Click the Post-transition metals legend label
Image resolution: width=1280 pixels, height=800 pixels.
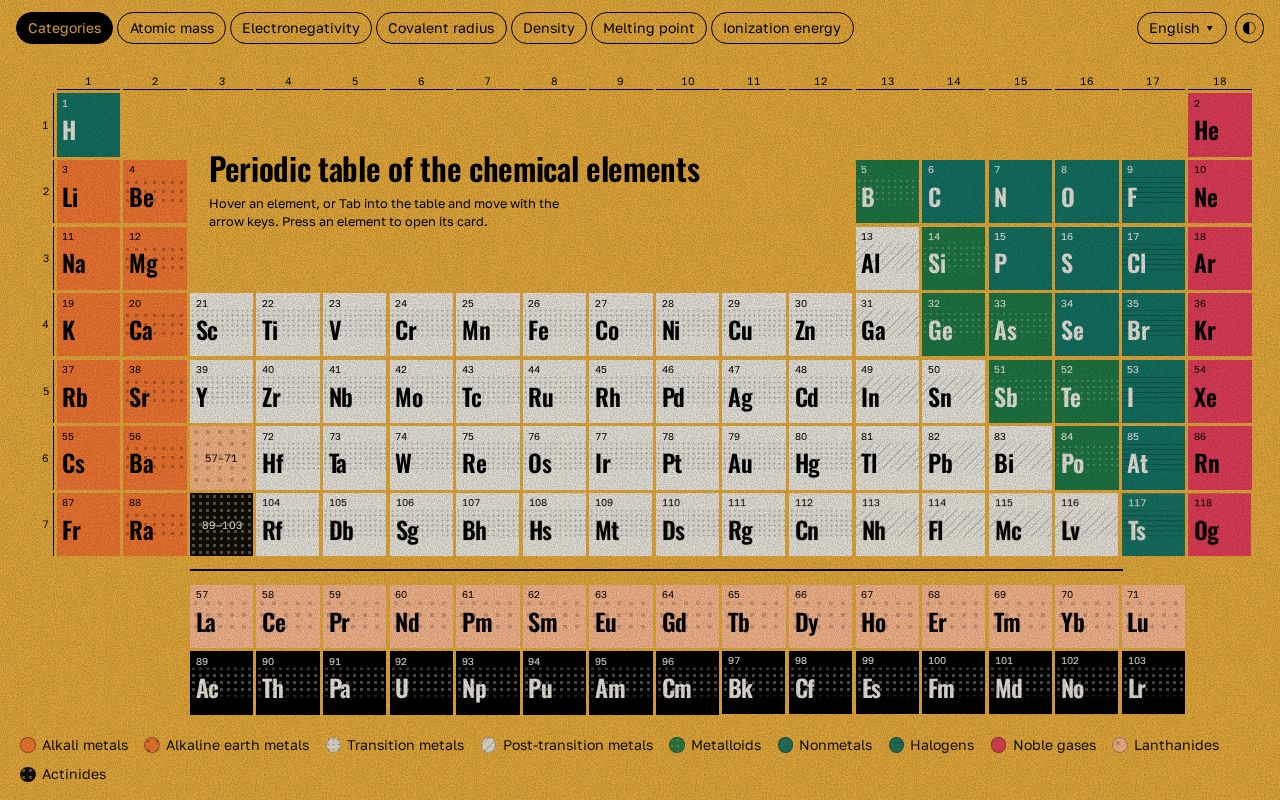578,745
